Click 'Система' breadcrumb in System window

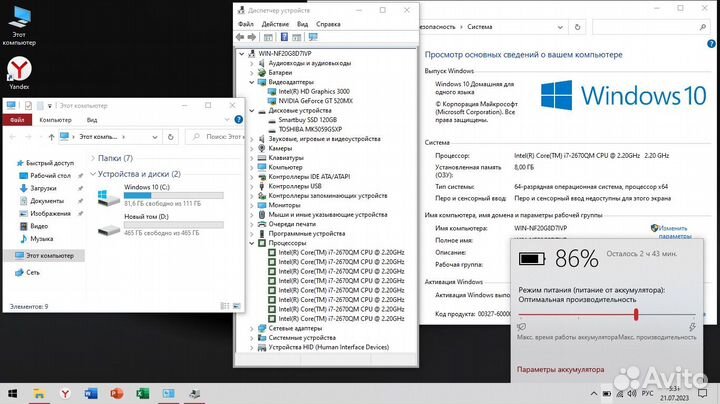[479, 27]
